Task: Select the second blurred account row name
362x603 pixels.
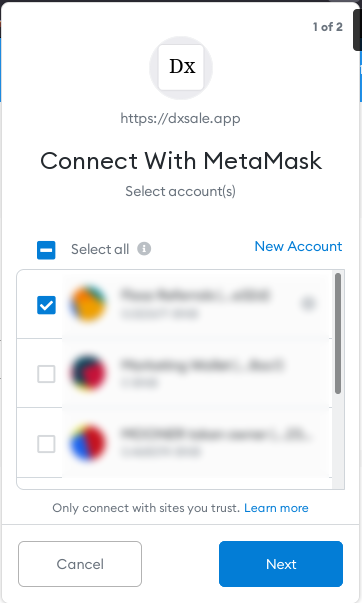Action: pos(202,365)
